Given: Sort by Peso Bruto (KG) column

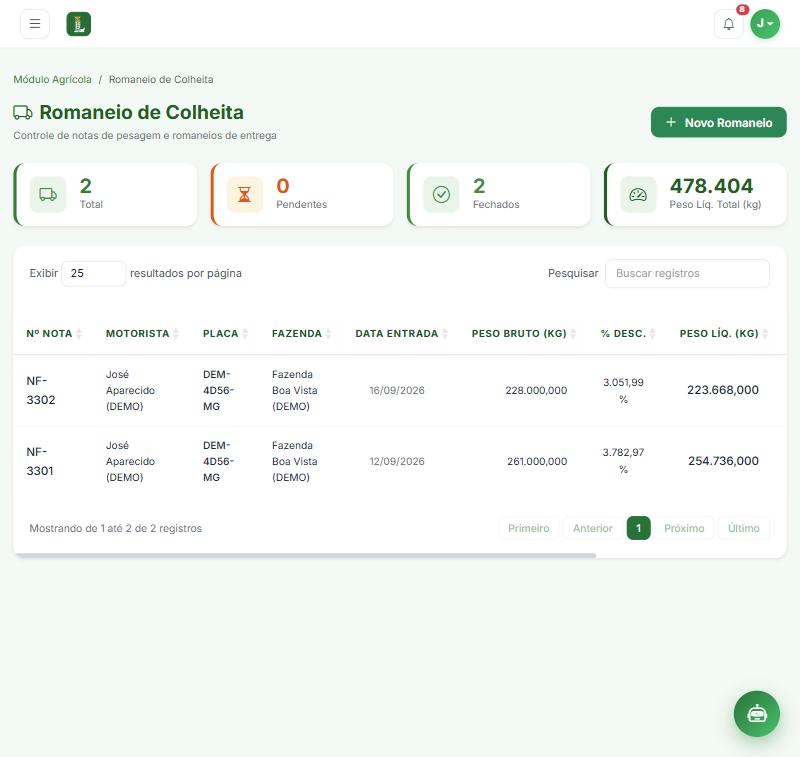Looking at the screenshot, I should [523, 333].
